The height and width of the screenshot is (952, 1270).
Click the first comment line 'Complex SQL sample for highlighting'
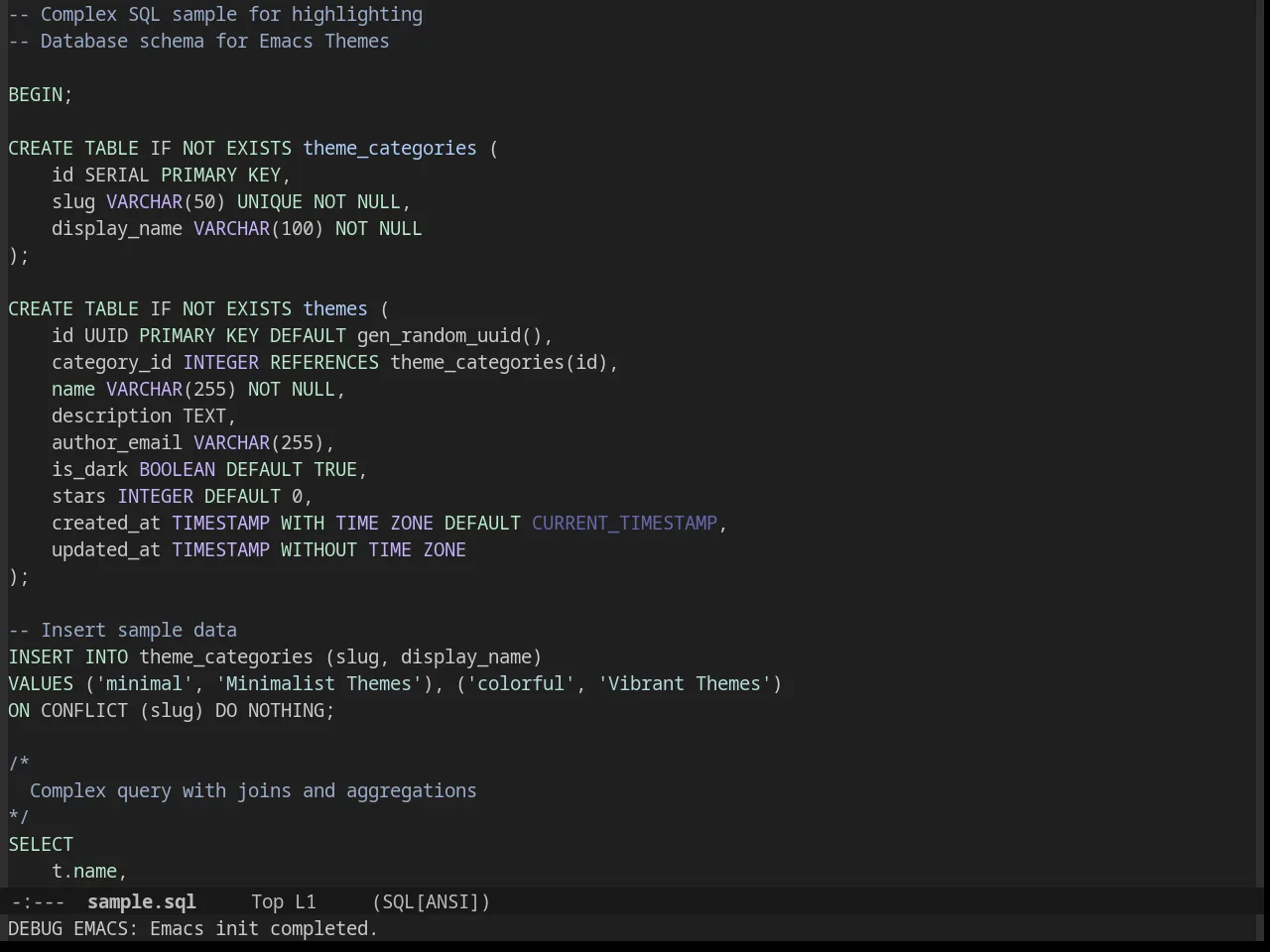[x=231, y=14]
